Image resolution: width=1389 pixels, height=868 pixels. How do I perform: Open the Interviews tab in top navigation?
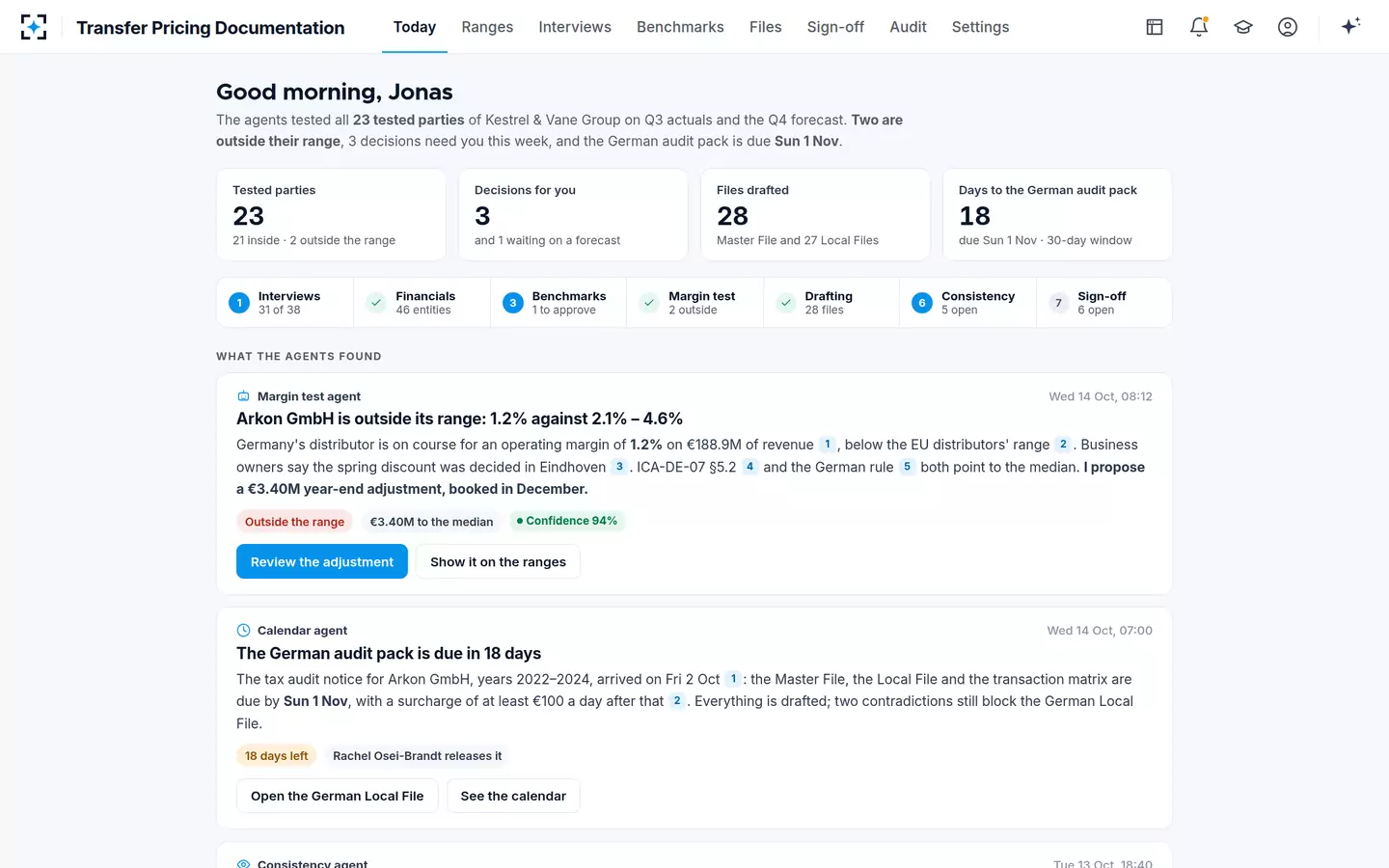coord(575,27)
